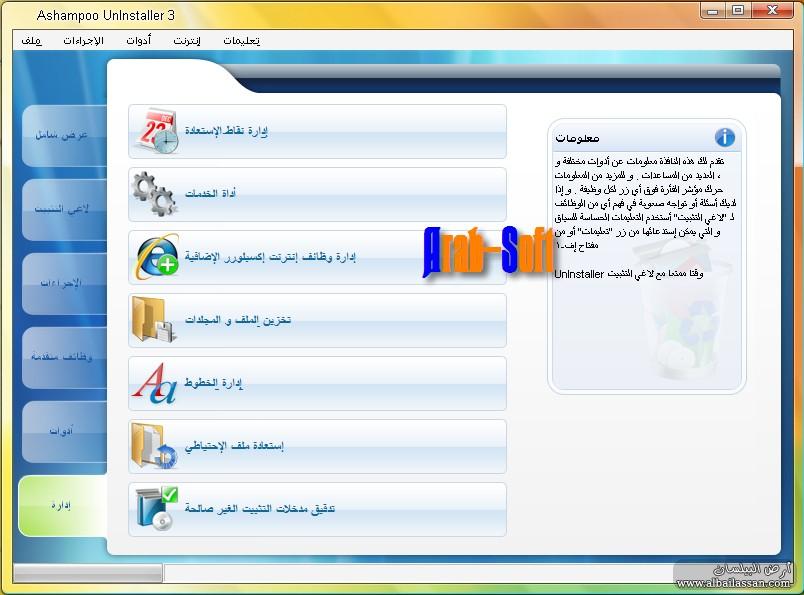Click the restore backup folder icon
804x595 pixels.
pyautogui.click(x=154, y=446)
